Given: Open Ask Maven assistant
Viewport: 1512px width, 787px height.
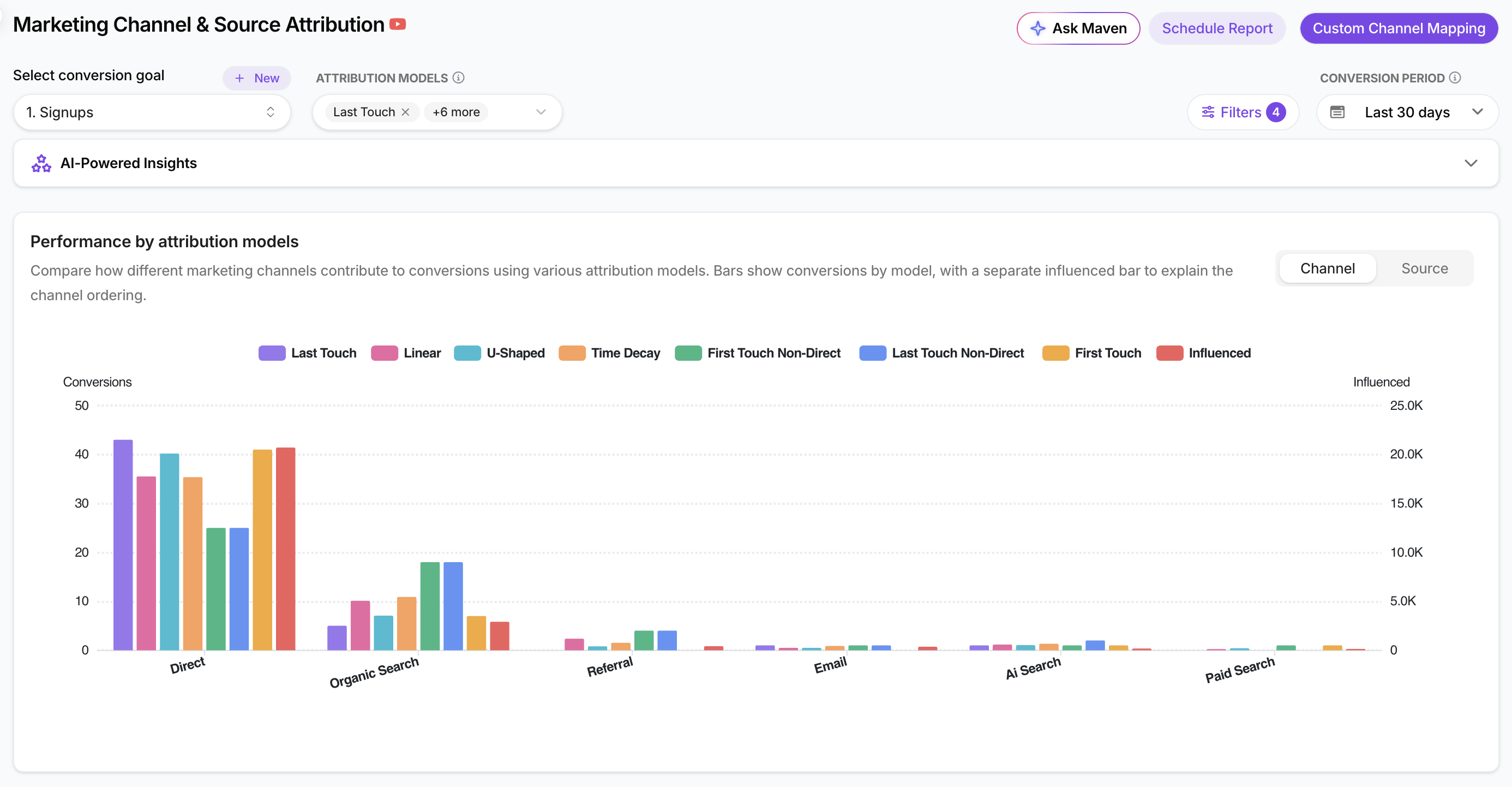Looking at the screenshot, I should [x=1078, y=28].
